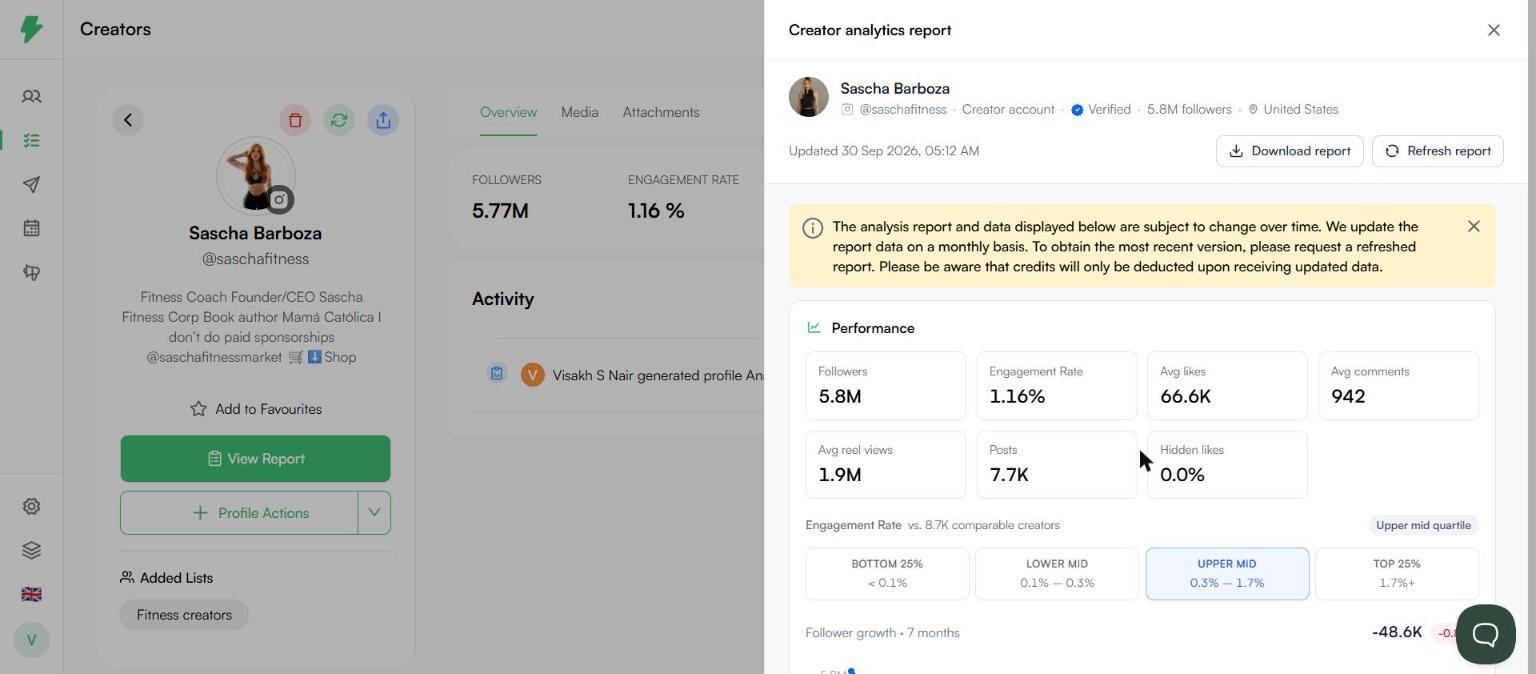Click Refresh report button
Image resolution: width=1536 pixels, height=674 pixels.
(x=1438, y=151)
